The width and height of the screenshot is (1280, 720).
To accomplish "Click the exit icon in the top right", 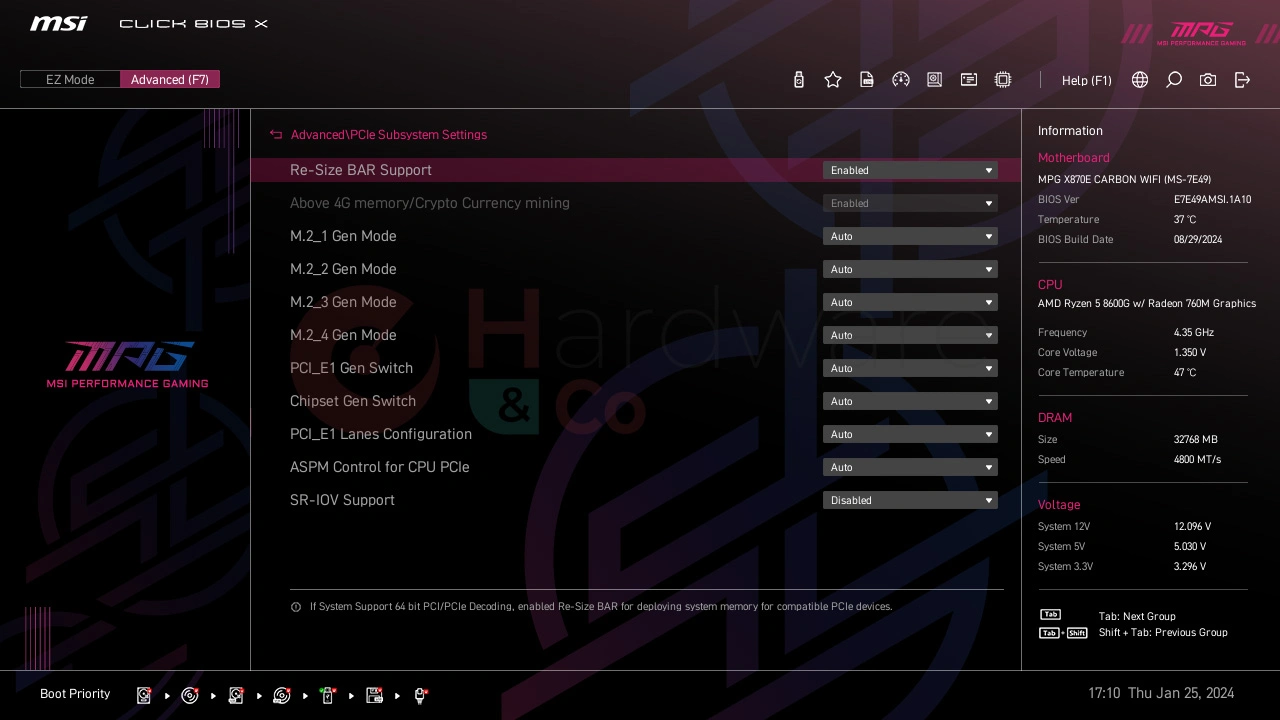I will (x=1242, y=80).
